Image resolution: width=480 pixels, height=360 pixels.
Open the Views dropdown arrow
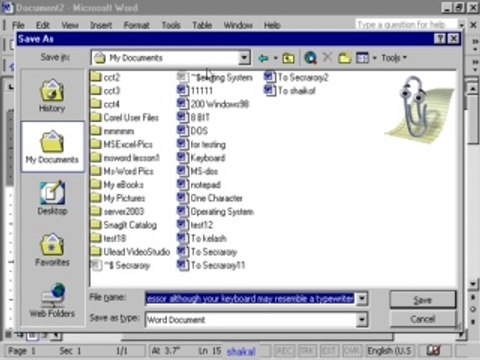click(374, 58)
